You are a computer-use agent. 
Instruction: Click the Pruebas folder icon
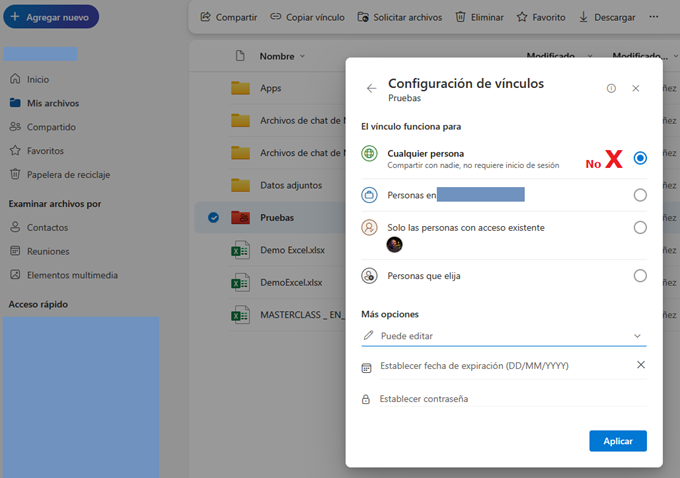coord(240,217)
